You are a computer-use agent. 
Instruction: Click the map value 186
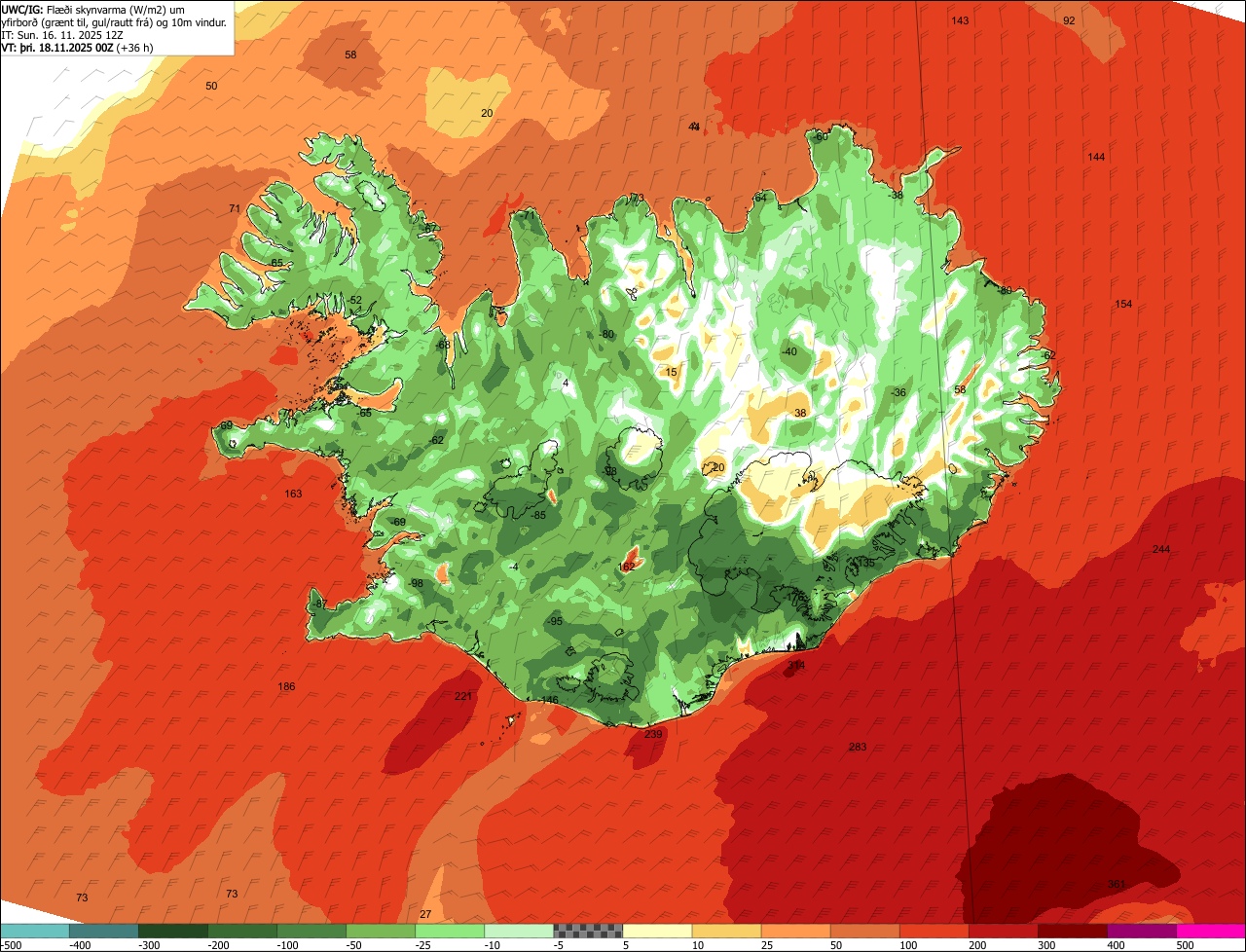286,687
